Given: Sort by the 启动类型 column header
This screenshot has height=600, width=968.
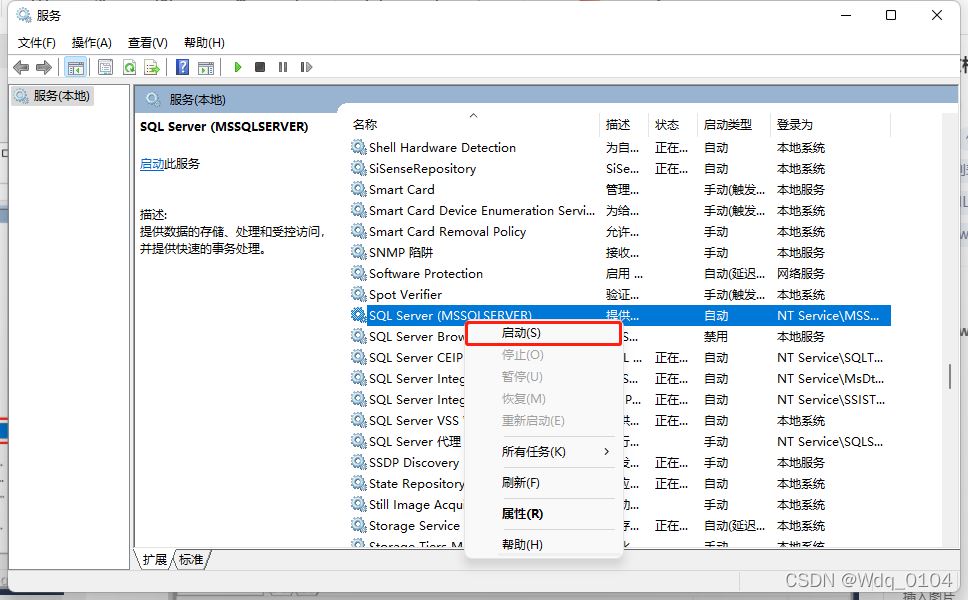Looking at the screenshot, I should (727, 125).
